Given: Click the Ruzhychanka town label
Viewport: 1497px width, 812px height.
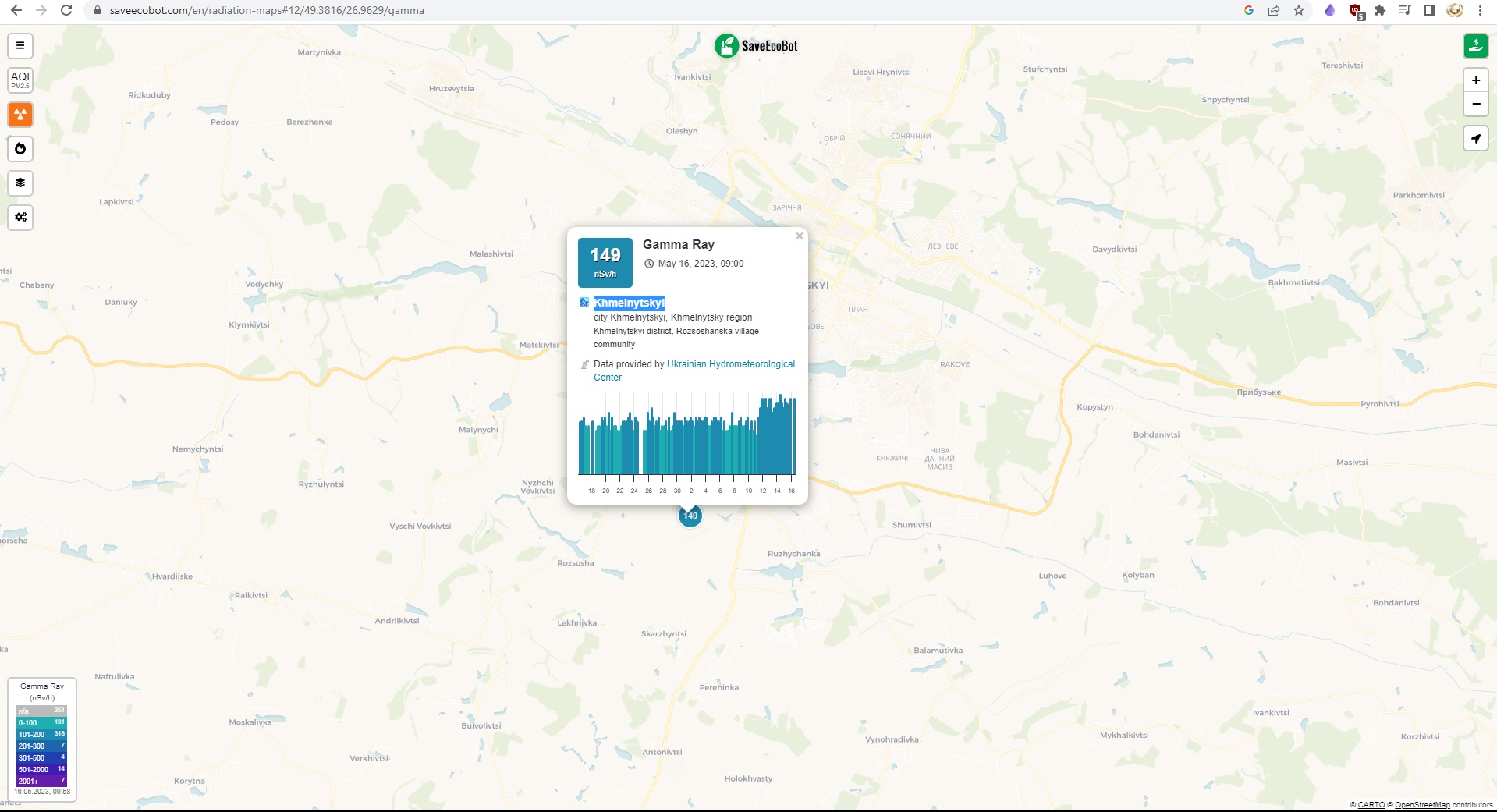Looking at the screenshot, I should (794, 554).
